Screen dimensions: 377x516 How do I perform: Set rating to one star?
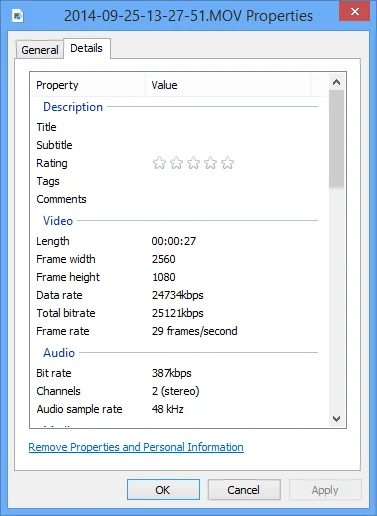pos(159,163)
